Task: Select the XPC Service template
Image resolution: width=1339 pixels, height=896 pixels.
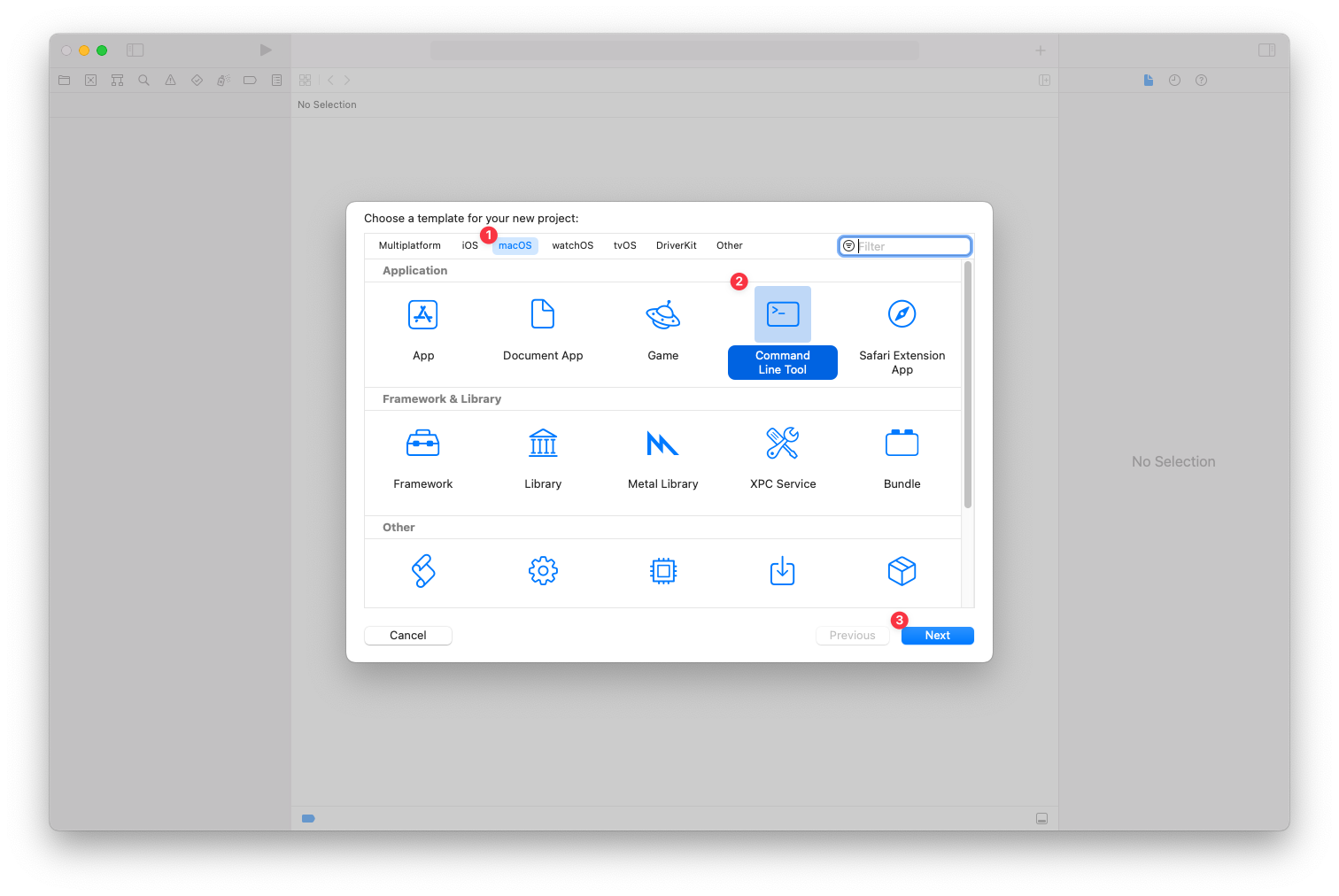Action: (x=782, y=456)
